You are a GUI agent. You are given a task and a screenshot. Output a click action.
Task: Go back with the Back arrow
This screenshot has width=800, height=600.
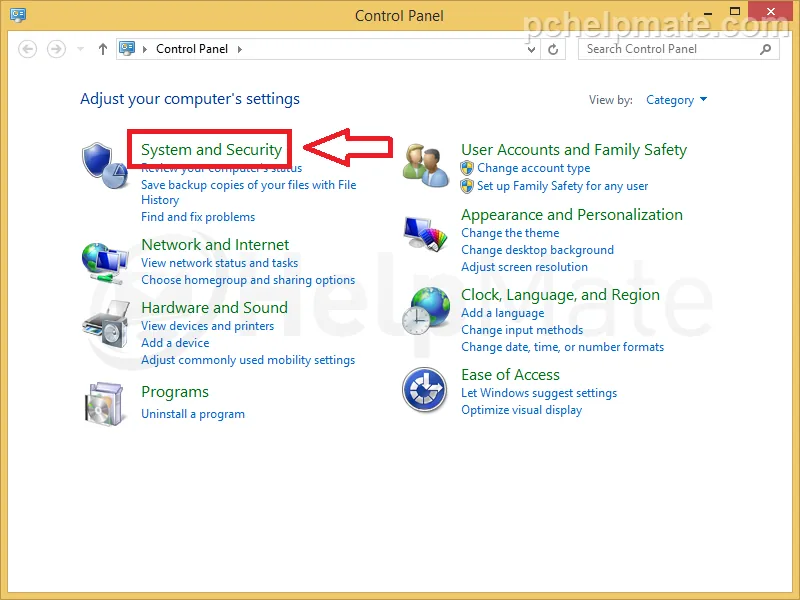pyautogui.click(x=28, y=49)
